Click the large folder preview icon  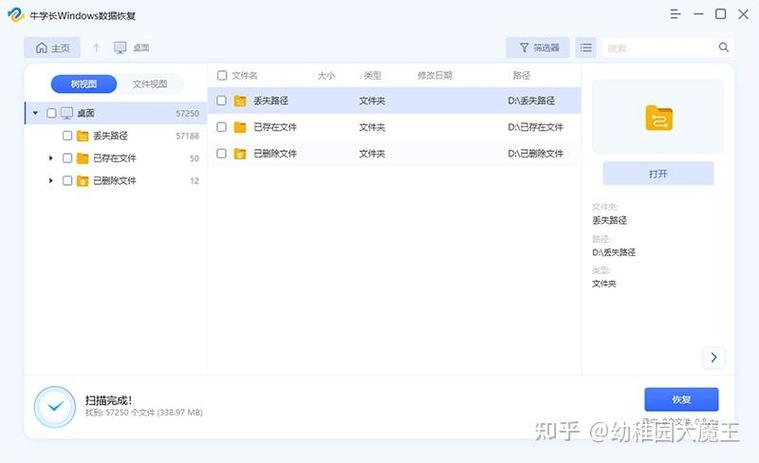pos(659,118)
